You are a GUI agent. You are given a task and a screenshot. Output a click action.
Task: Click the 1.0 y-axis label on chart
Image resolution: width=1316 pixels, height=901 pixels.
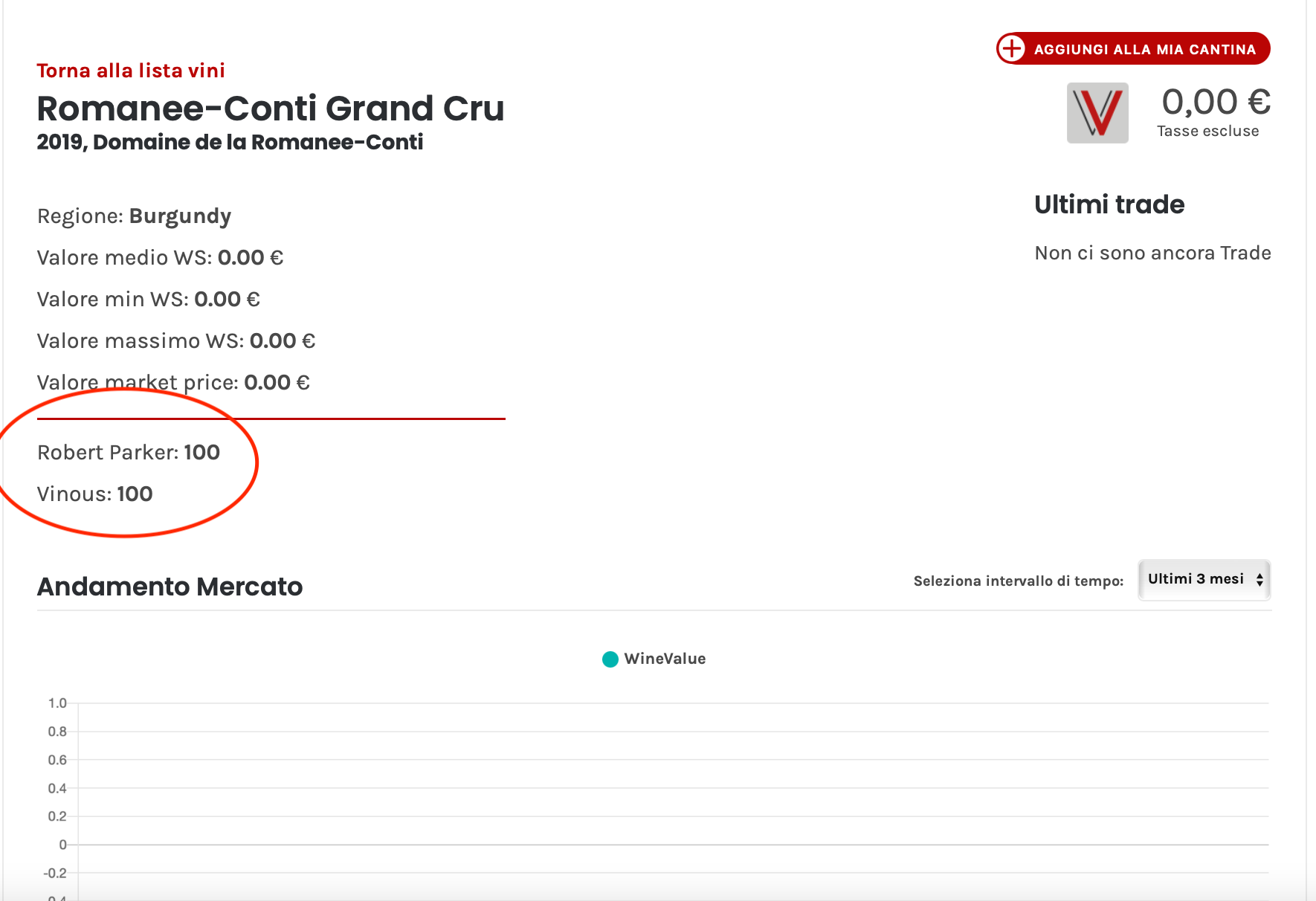[57, 703]
